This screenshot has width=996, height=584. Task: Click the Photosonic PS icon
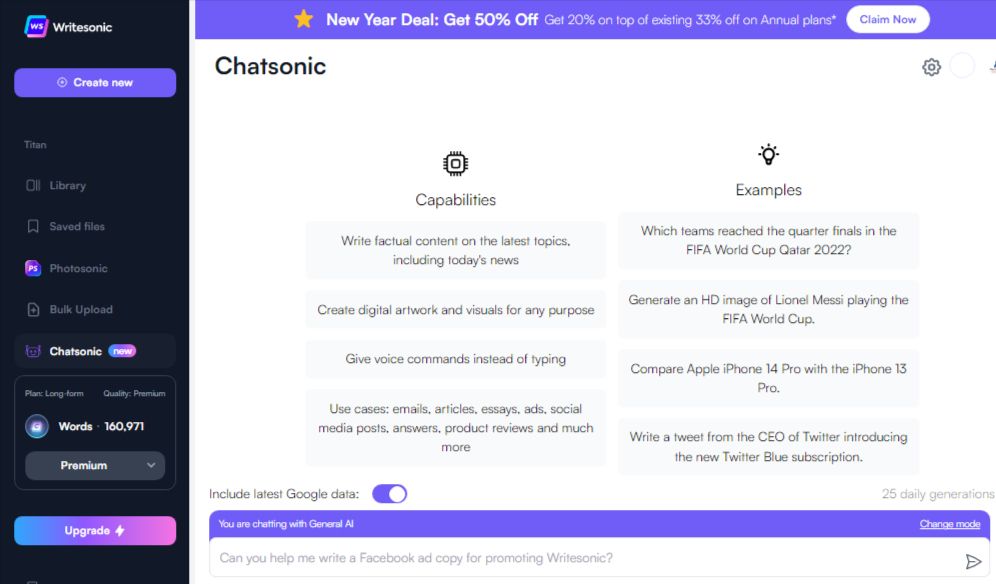click(33, 268)
